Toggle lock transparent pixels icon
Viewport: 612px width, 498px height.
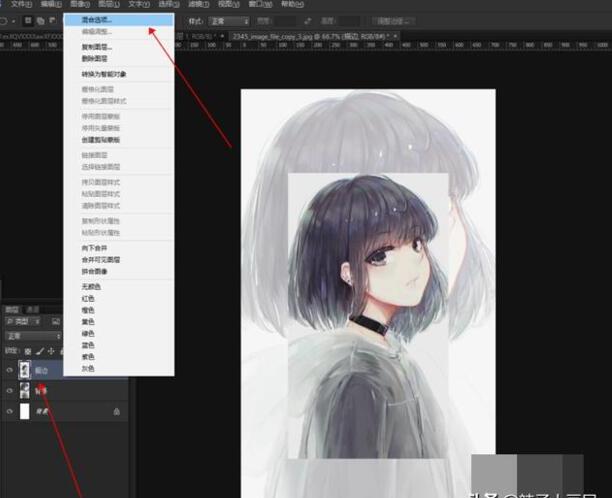(28, 352)
